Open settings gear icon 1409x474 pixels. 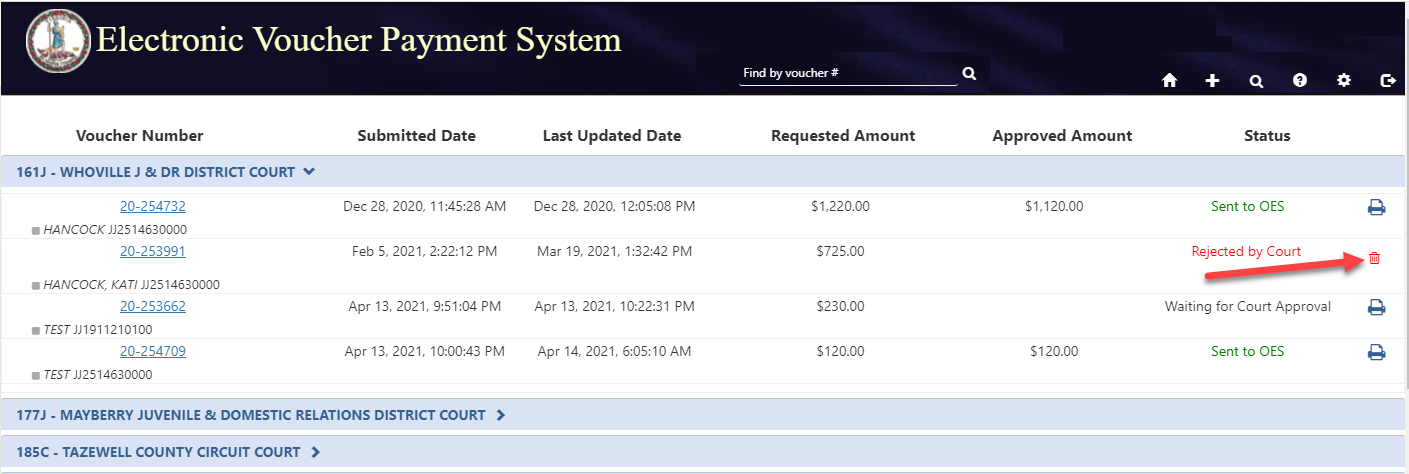pos(1344,81)
